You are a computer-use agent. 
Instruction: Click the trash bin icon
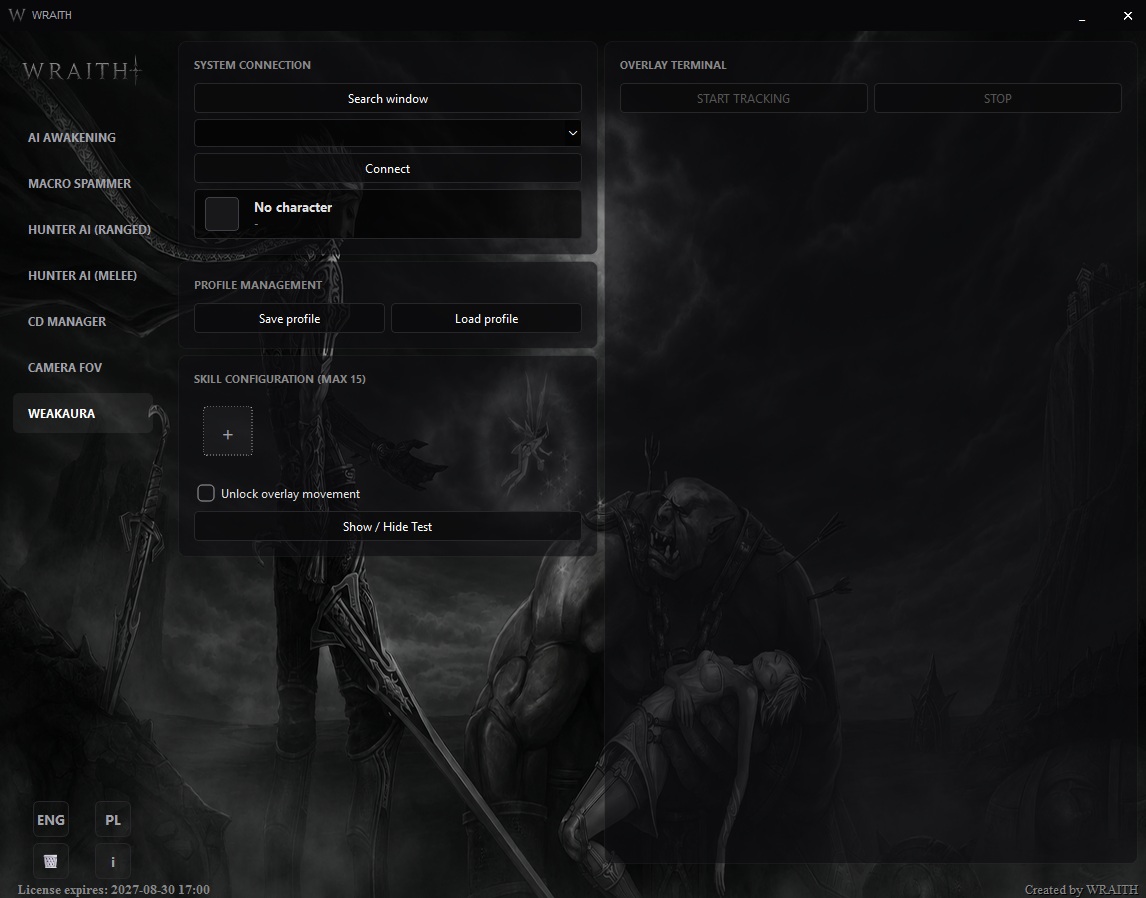pos(51,861)
